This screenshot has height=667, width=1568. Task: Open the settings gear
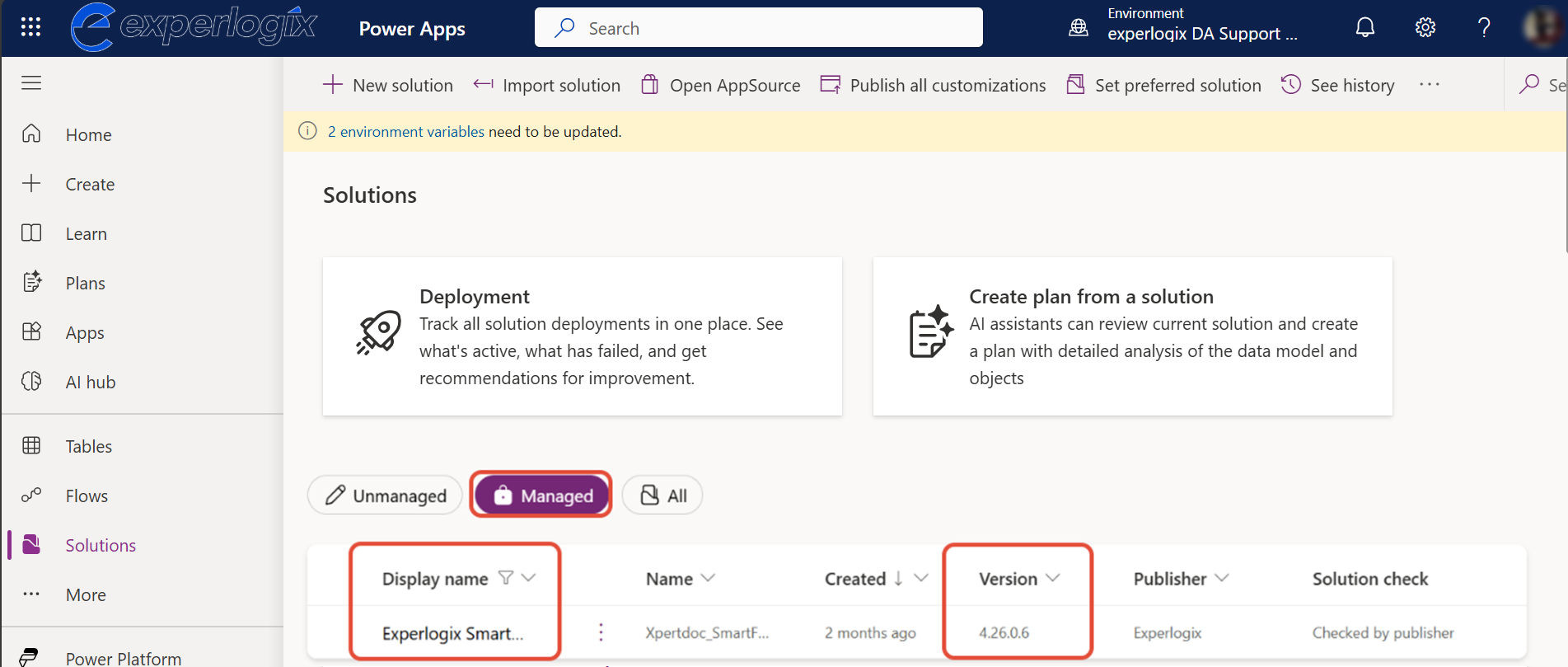point(1425,27)
